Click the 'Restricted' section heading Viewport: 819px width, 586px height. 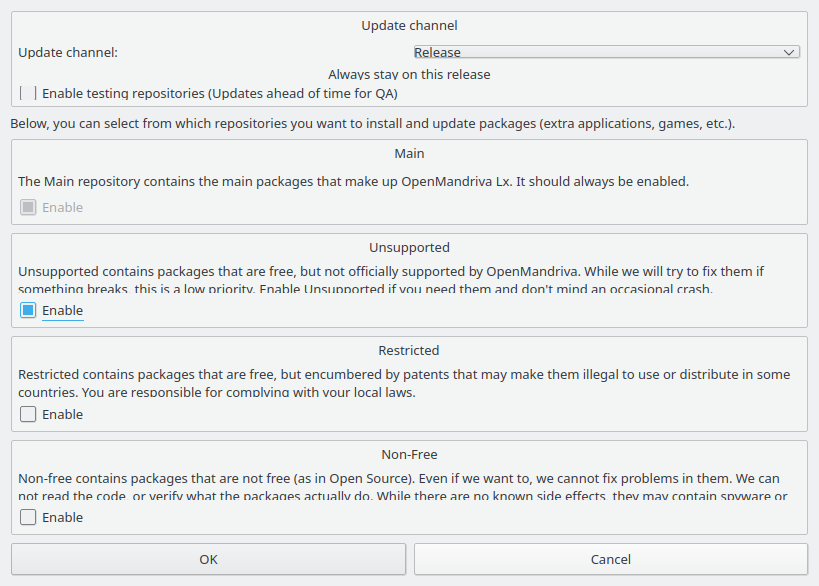[409, 350]
